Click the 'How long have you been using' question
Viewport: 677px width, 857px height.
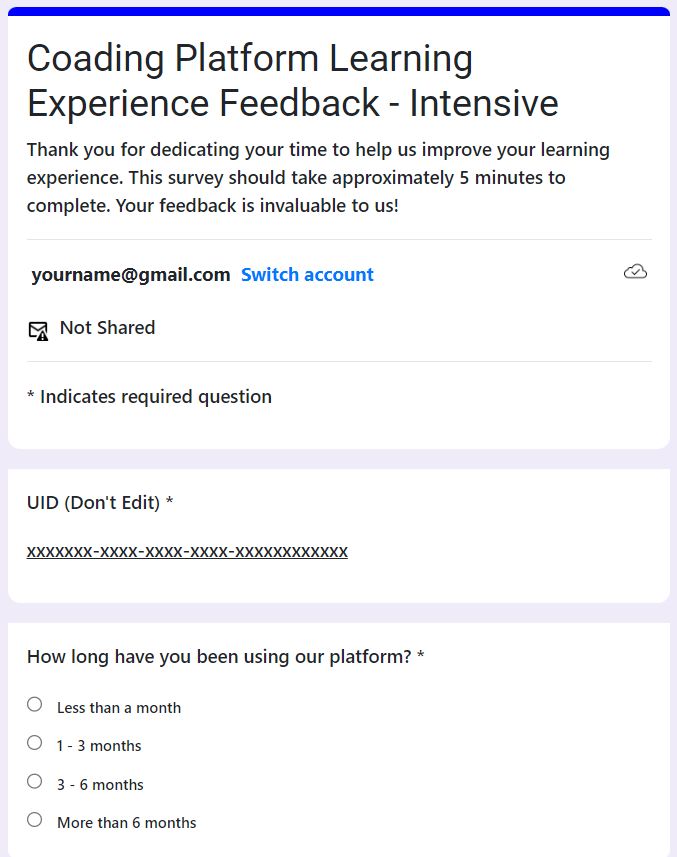tap(219, 658)
